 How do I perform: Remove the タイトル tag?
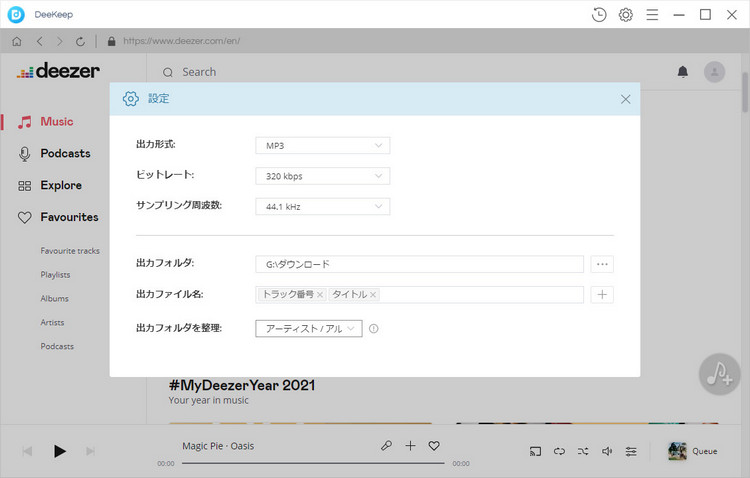[x=373, y=295]
